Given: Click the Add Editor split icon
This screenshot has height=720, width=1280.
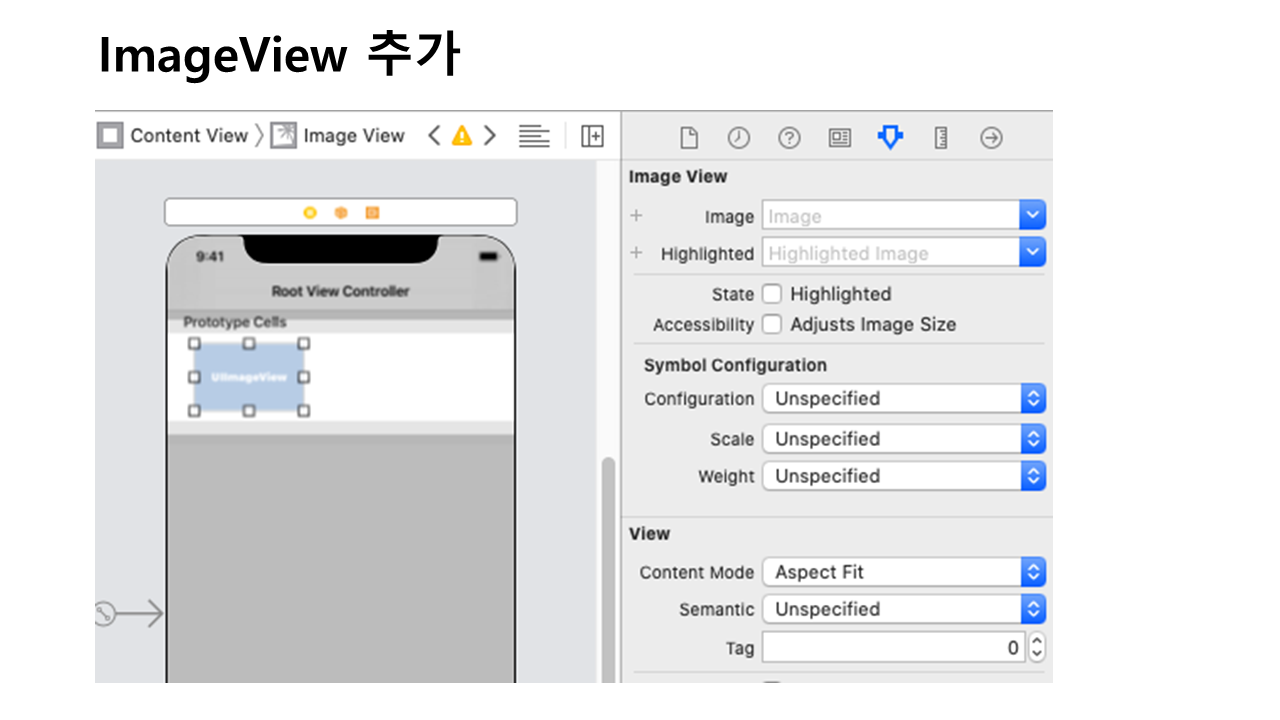Looking at the screenshot, I should click(x=592, y=136).
